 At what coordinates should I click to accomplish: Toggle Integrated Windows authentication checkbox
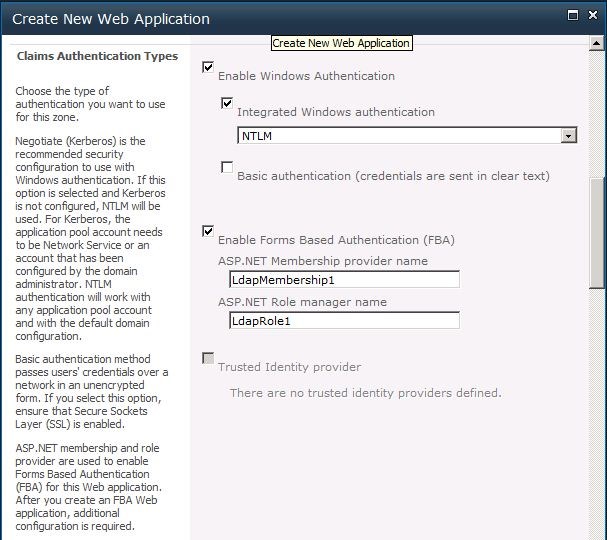[x=227, y=103]
